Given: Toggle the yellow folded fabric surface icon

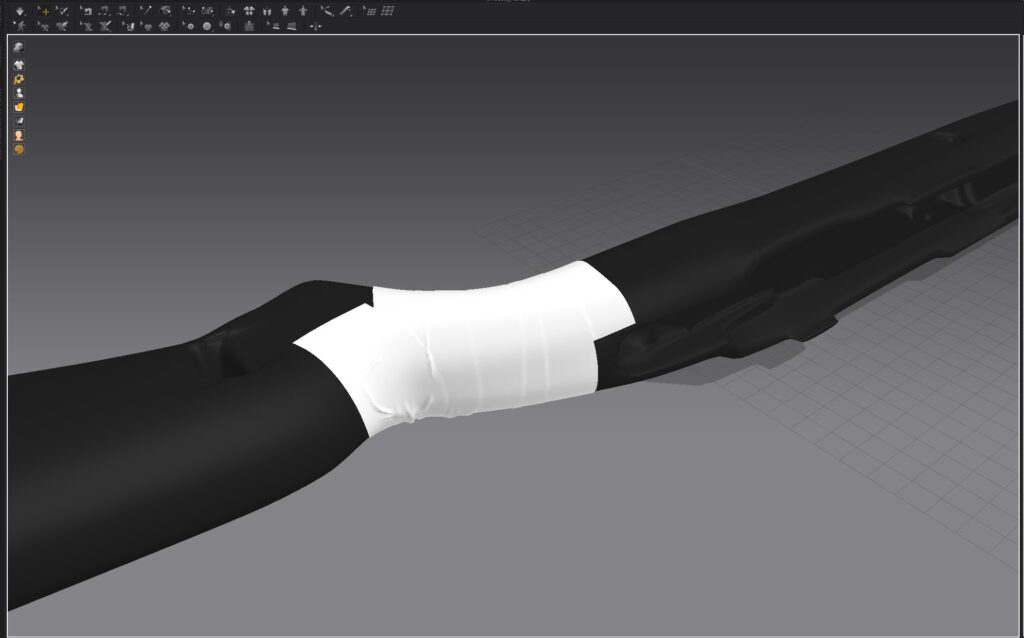Looking at the screenshot, I should coord(18,107).
